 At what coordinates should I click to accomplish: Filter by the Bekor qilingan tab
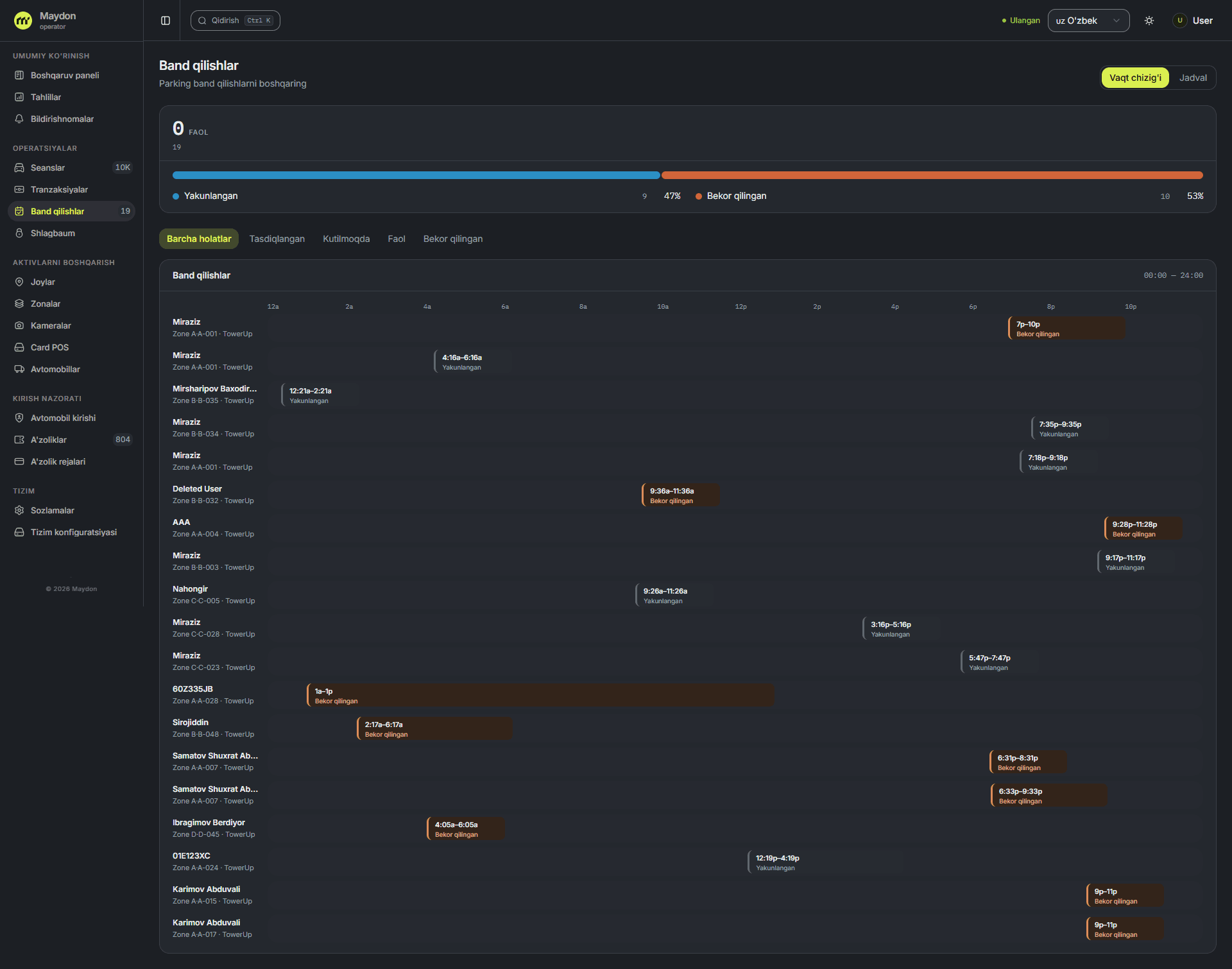(453, 239)
